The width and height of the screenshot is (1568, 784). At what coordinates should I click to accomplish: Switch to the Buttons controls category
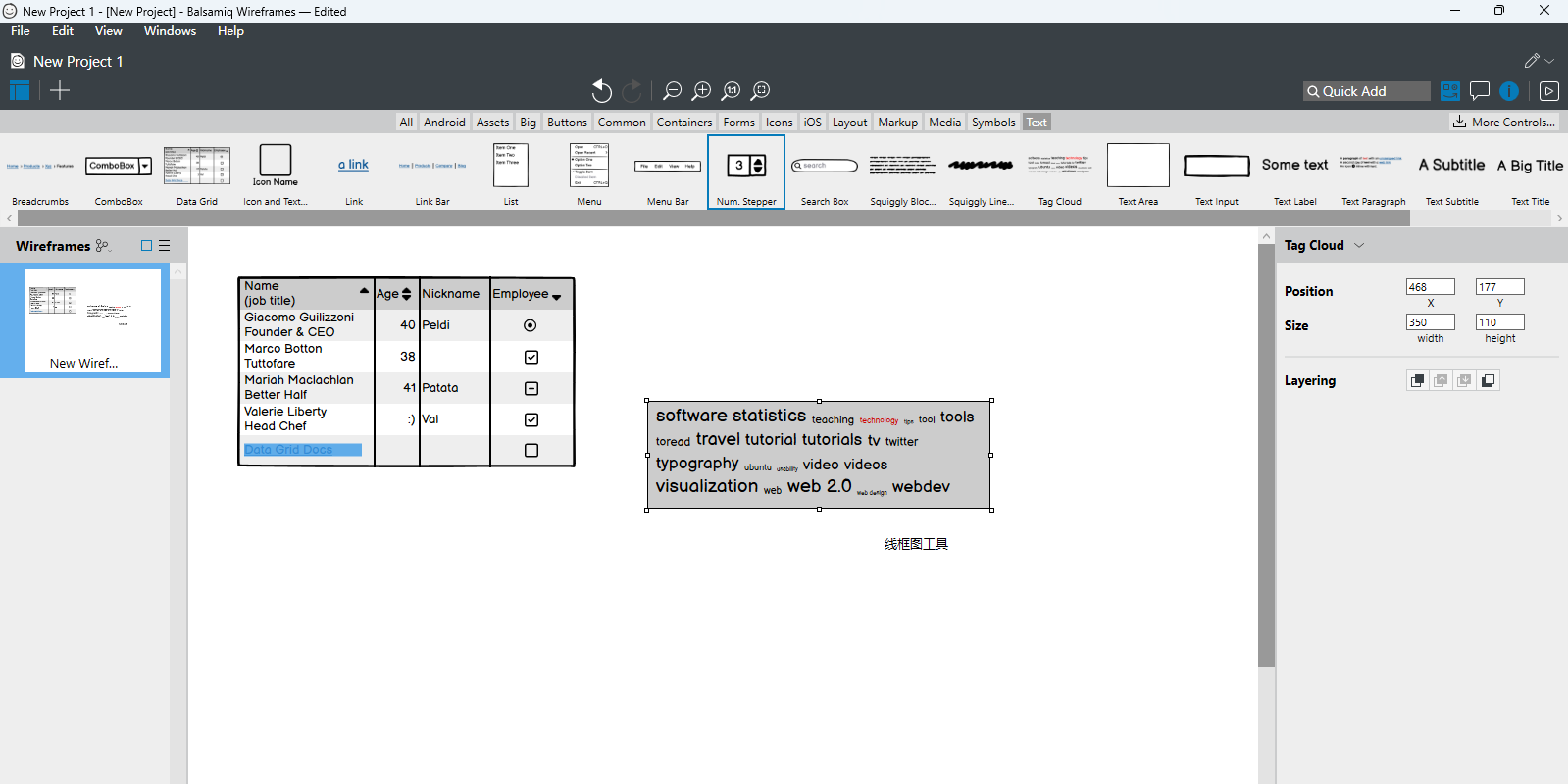click(567, 122)
